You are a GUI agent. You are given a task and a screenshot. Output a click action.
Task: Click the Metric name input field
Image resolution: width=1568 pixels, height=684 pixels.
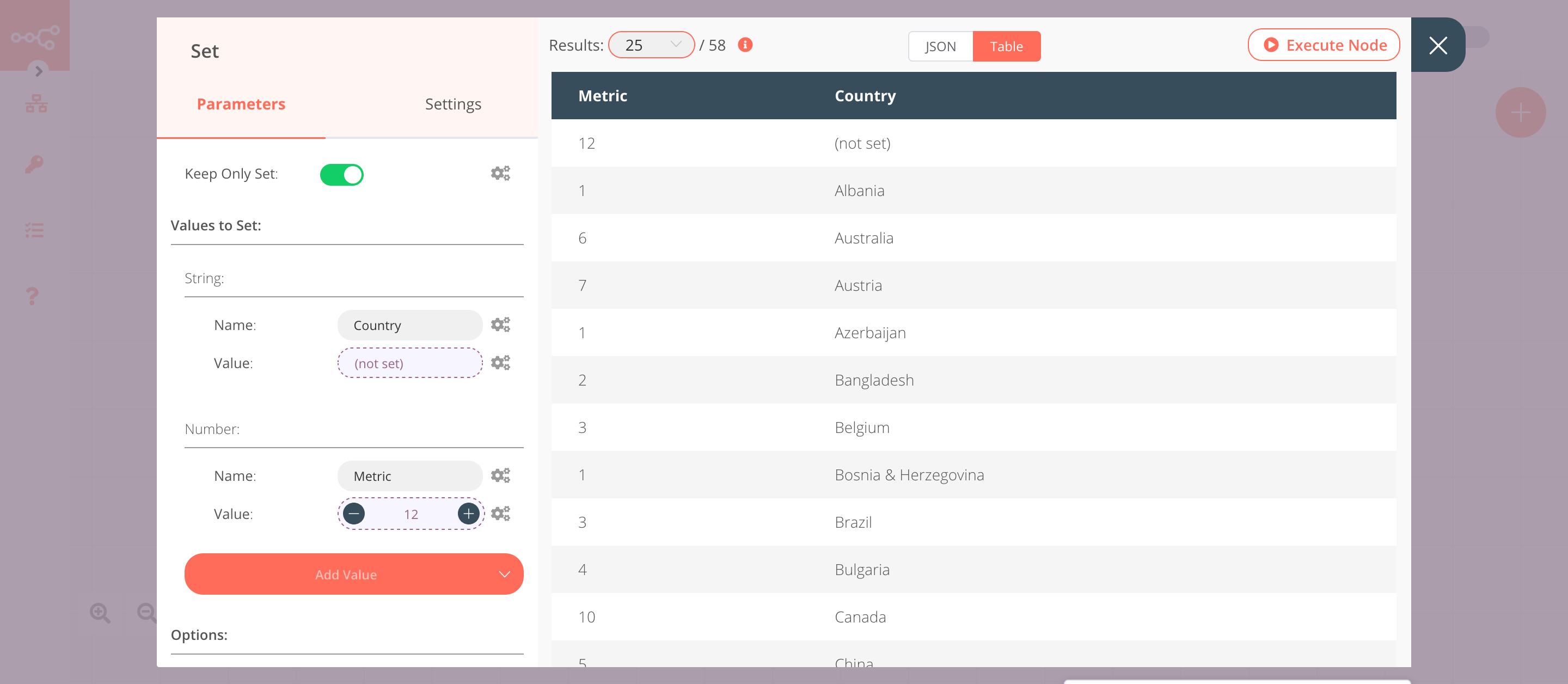(409, 475)
